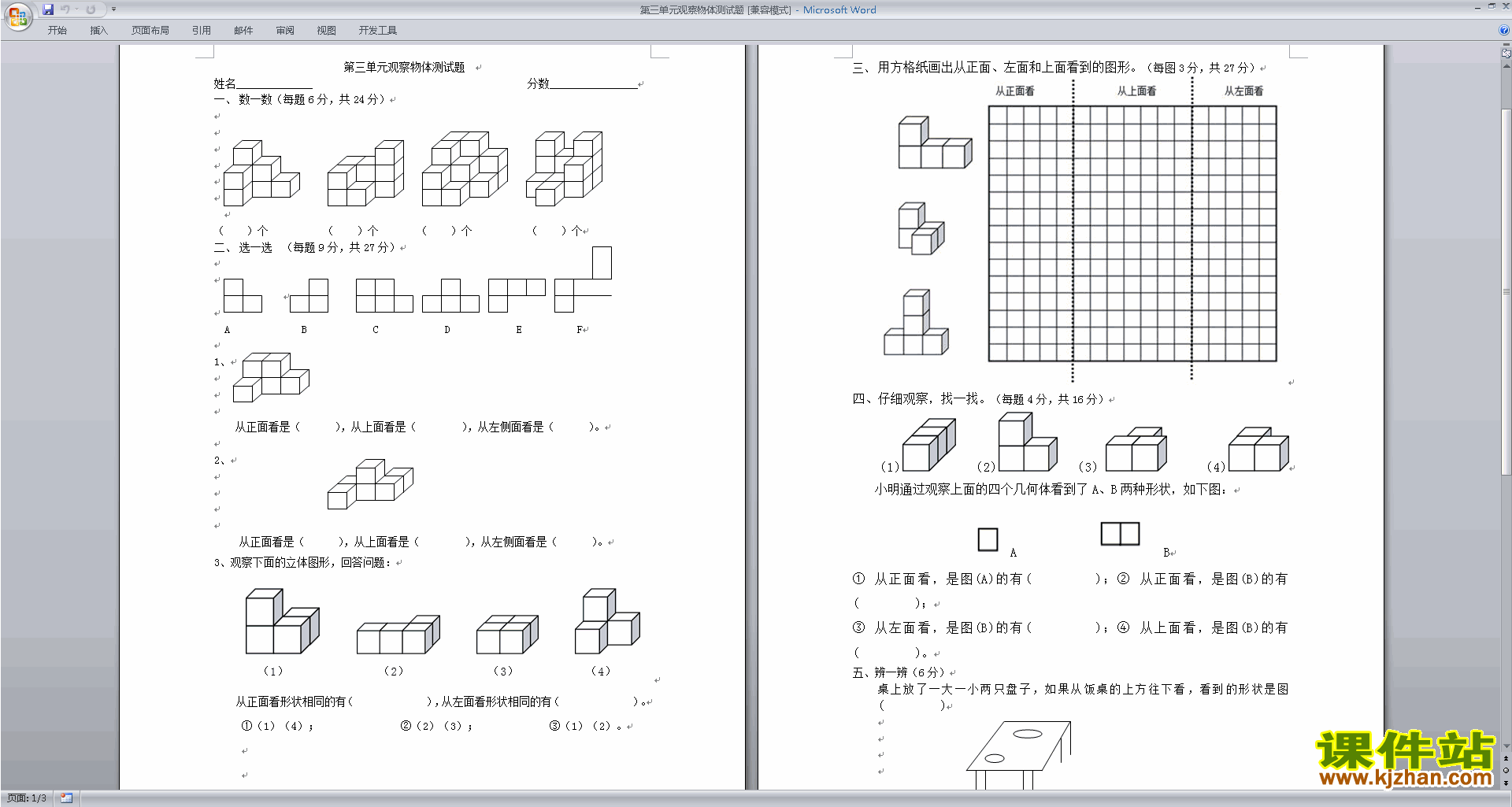Click the column header 从上面看
This screenshot has width=1512, height=807.
coord(1136,91)
